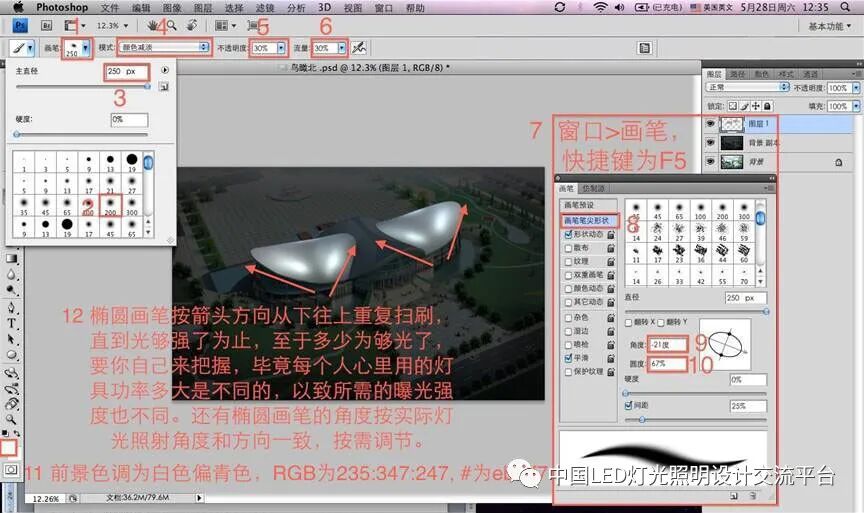Image resolution: width=864 pixels, height=513 pixels.
Task: Open brush picker flyout menu arrow
Action: coord(165,70)
